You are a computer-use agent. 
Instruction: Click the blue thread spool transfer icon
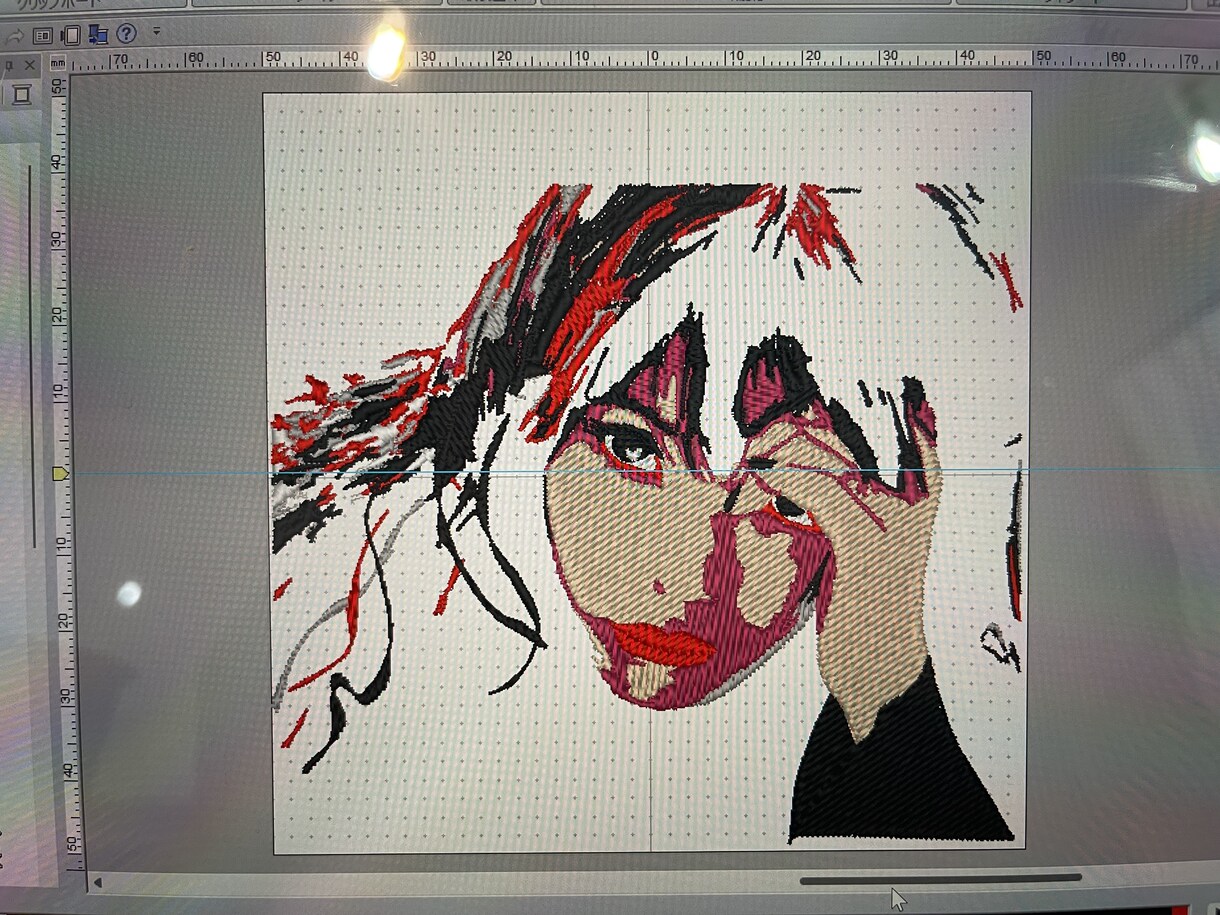[98, 35]
